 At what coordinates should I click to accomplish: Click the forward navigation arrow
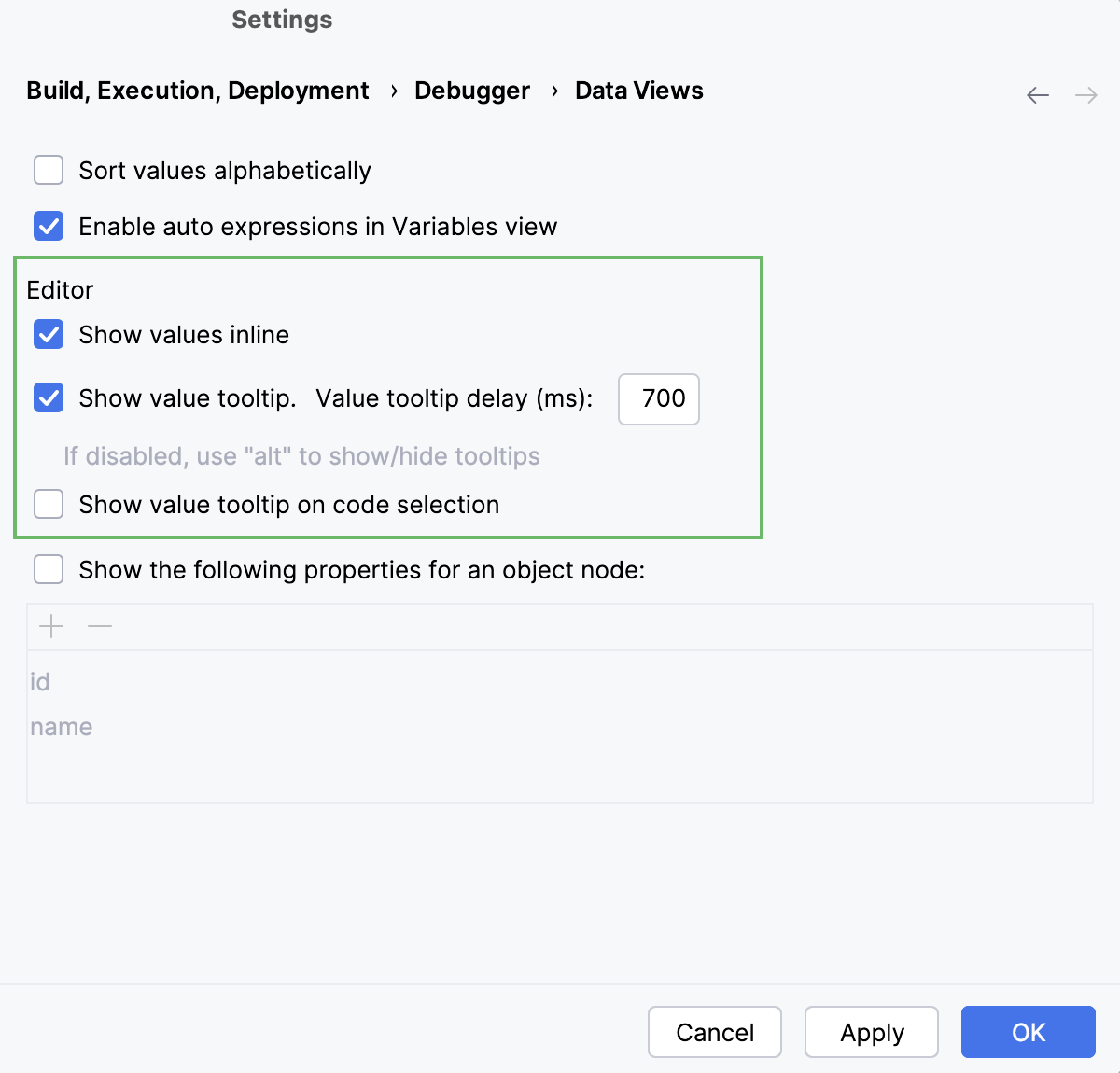[1085, 94]
